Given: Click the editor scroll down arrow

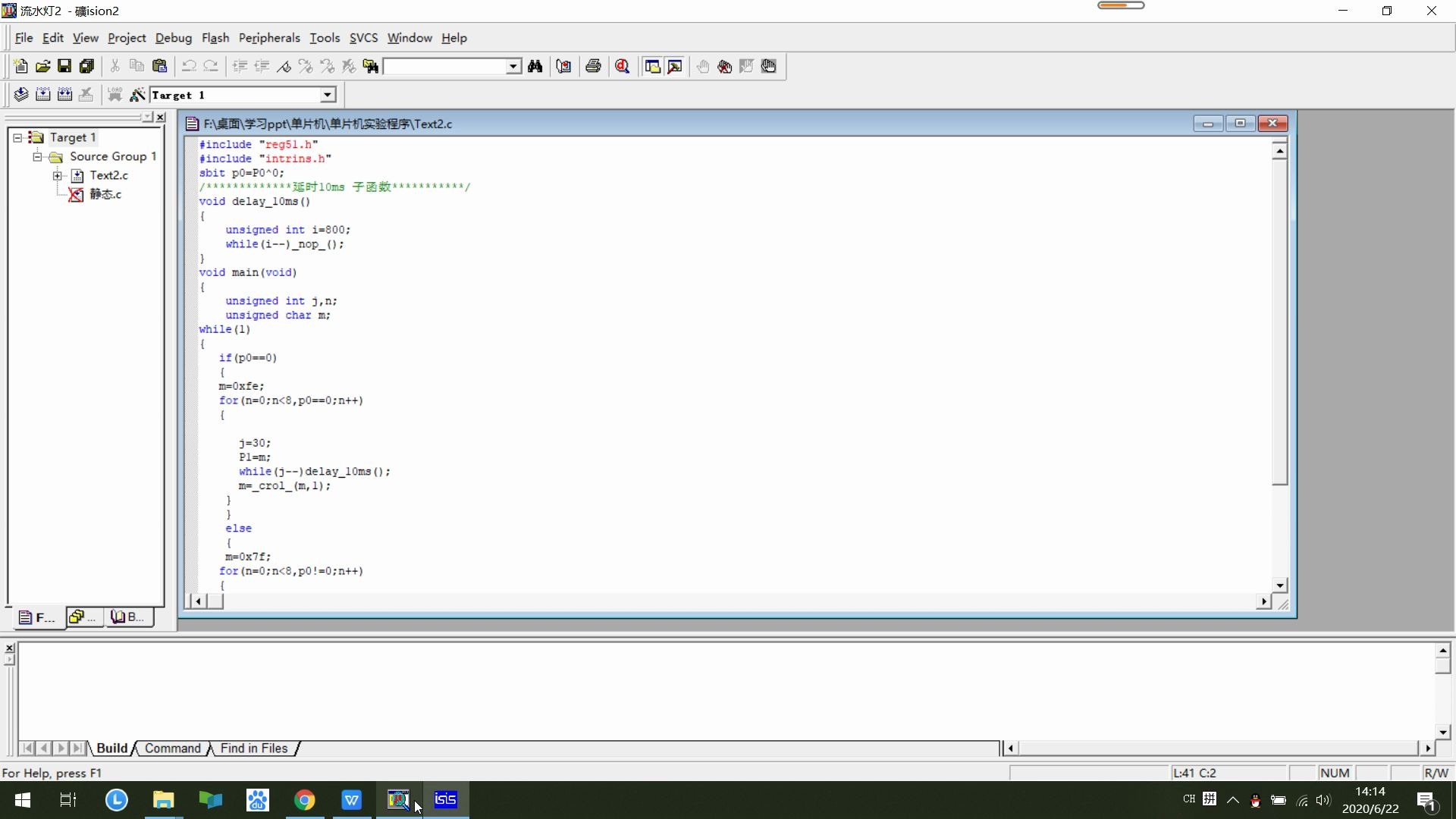Looking at the screenshot, I should tap(1280, 585).
